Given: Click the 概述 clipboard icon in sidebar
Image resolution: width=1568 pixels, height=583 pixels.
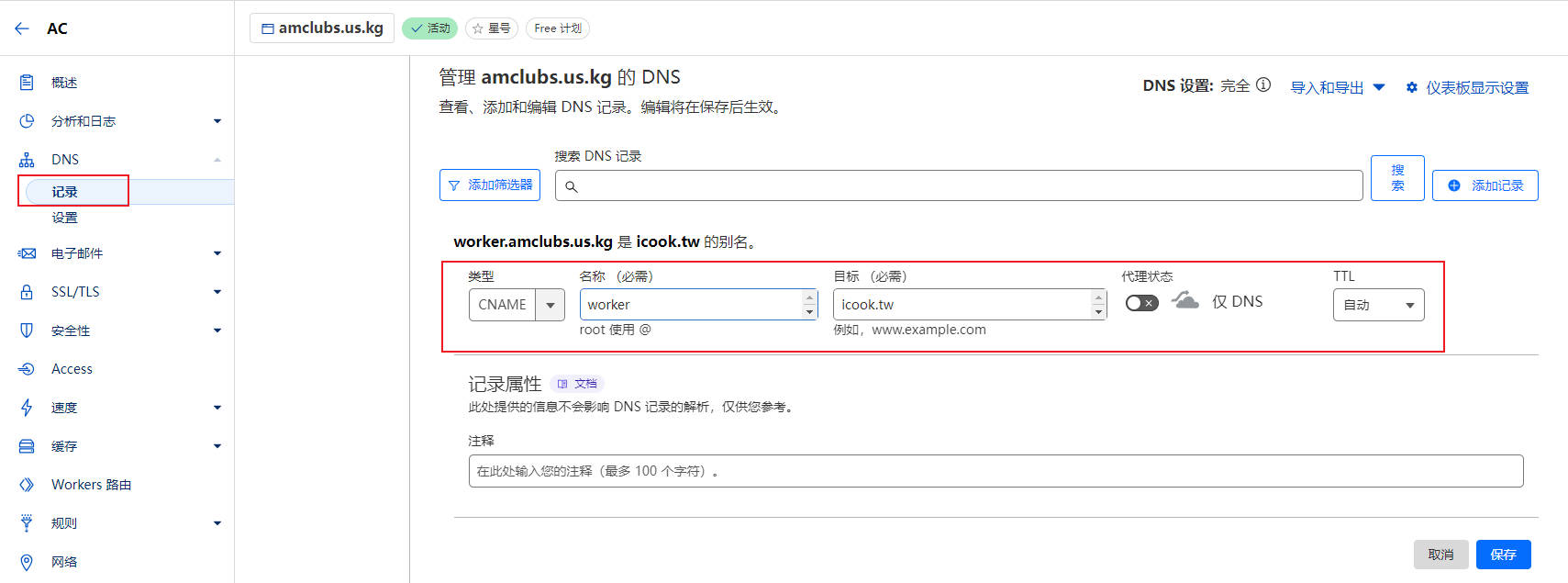Looking at the screenshot, I should (x=27, y=83).
